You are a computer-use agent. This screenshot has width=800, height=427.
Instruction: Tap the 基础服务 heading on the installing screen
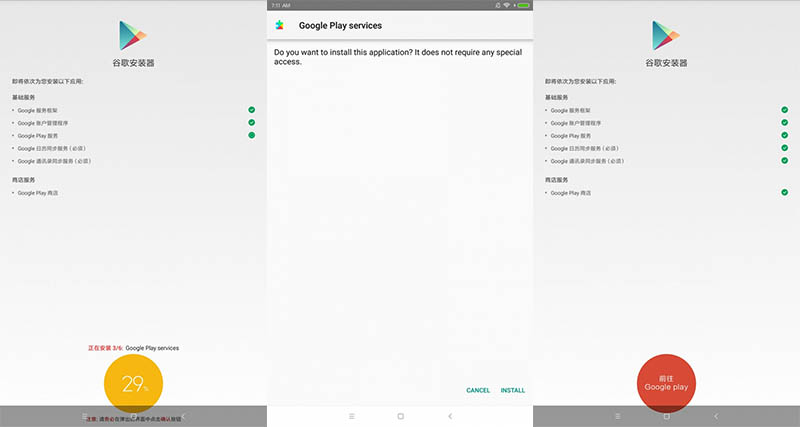pyautogui.click(x=23, y=97)
